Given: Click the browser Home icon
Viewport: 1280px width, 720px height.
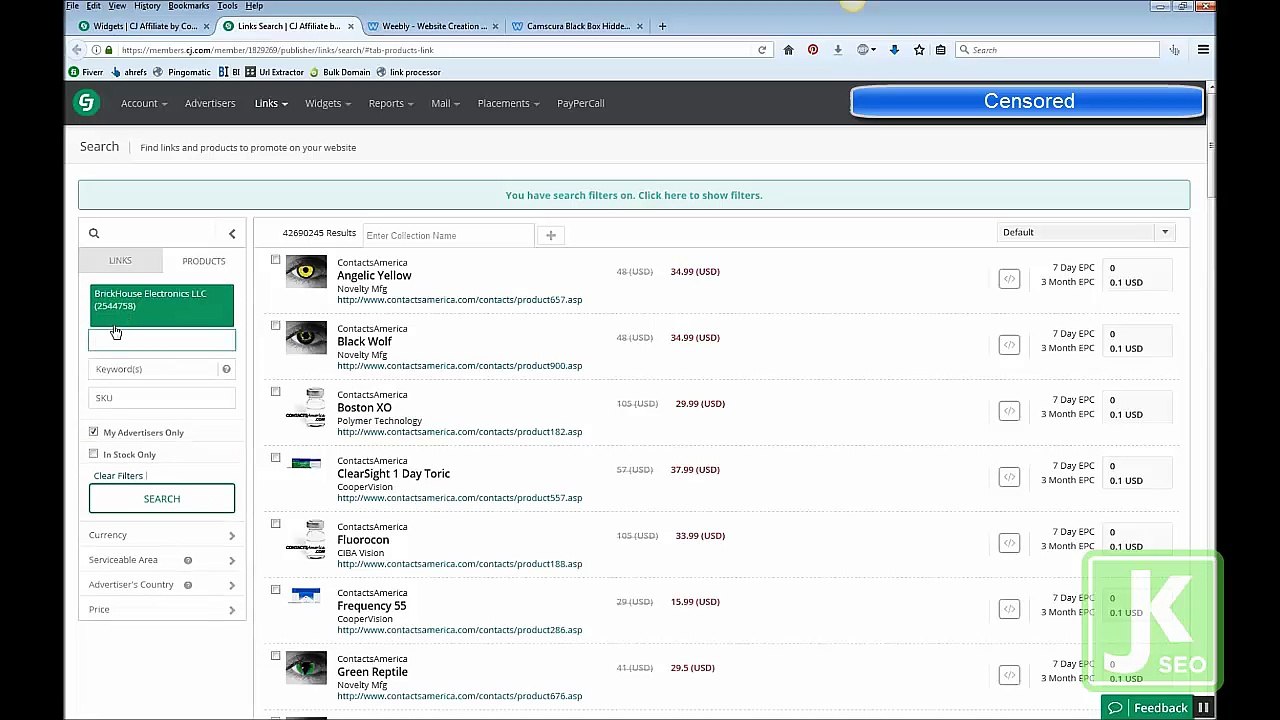Looking at the screenshot, I should pos(788,50).
